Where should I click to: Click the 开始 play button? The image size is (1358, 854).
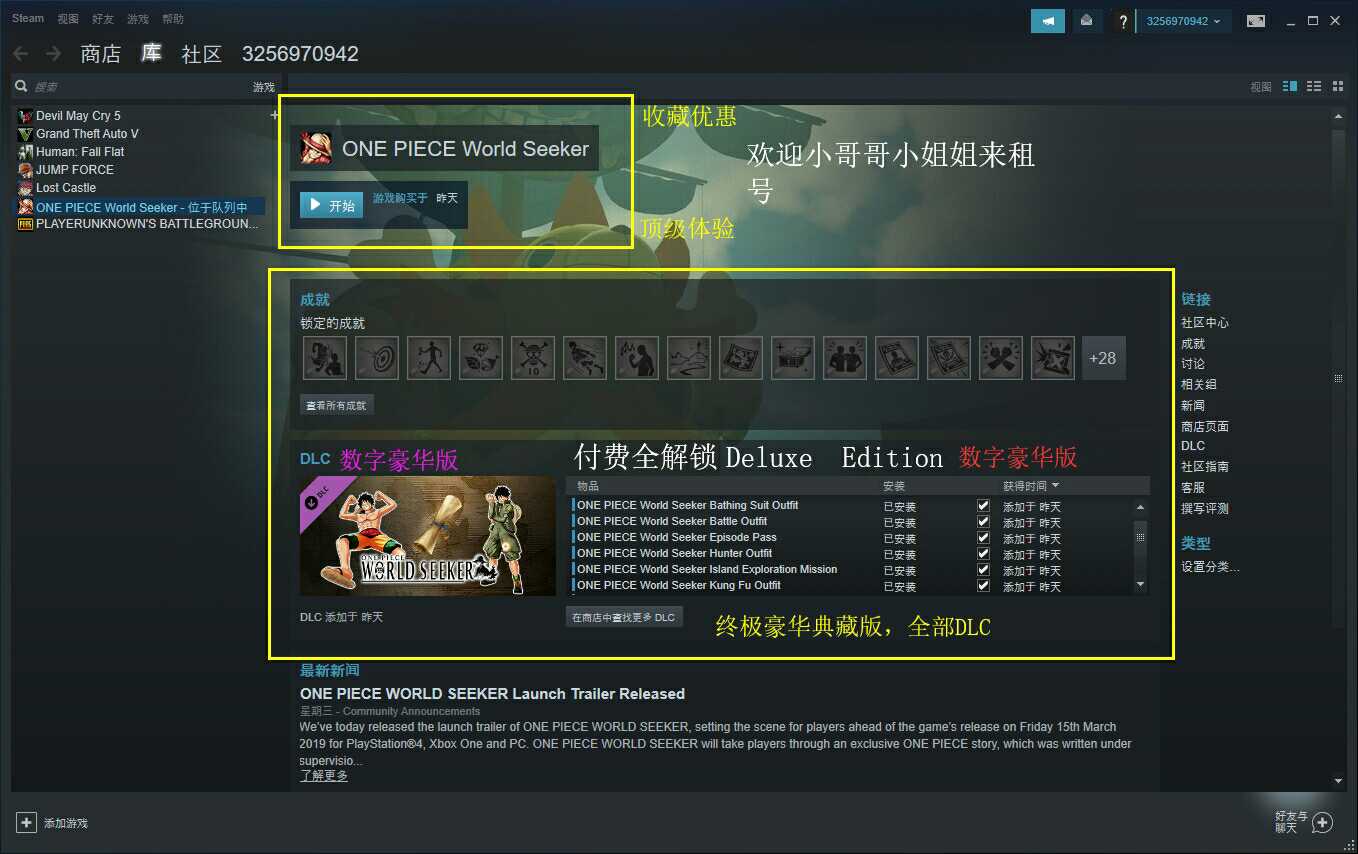331,205
